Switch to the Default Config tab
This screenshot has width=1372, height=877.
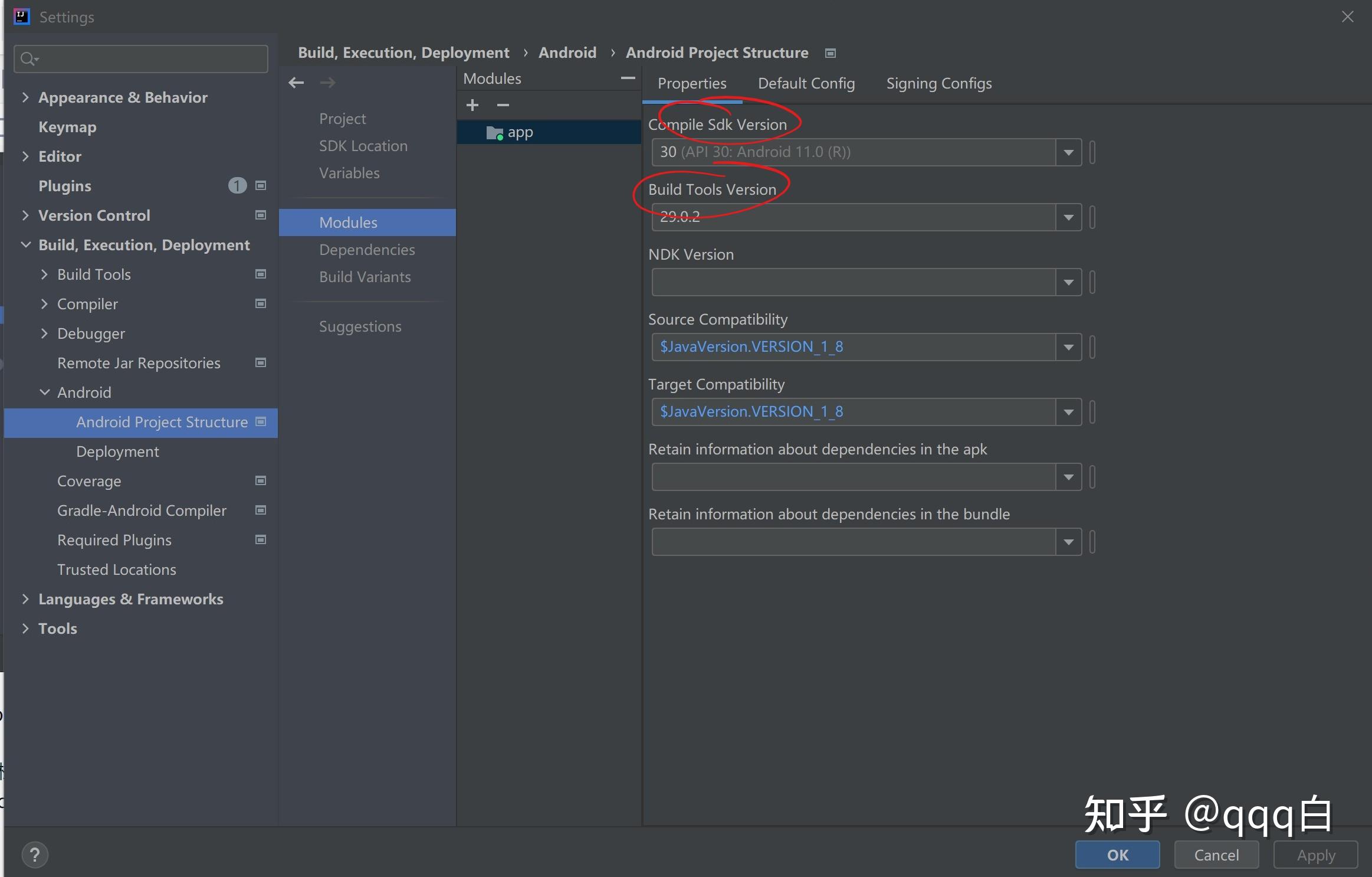(x=806, y=83)
